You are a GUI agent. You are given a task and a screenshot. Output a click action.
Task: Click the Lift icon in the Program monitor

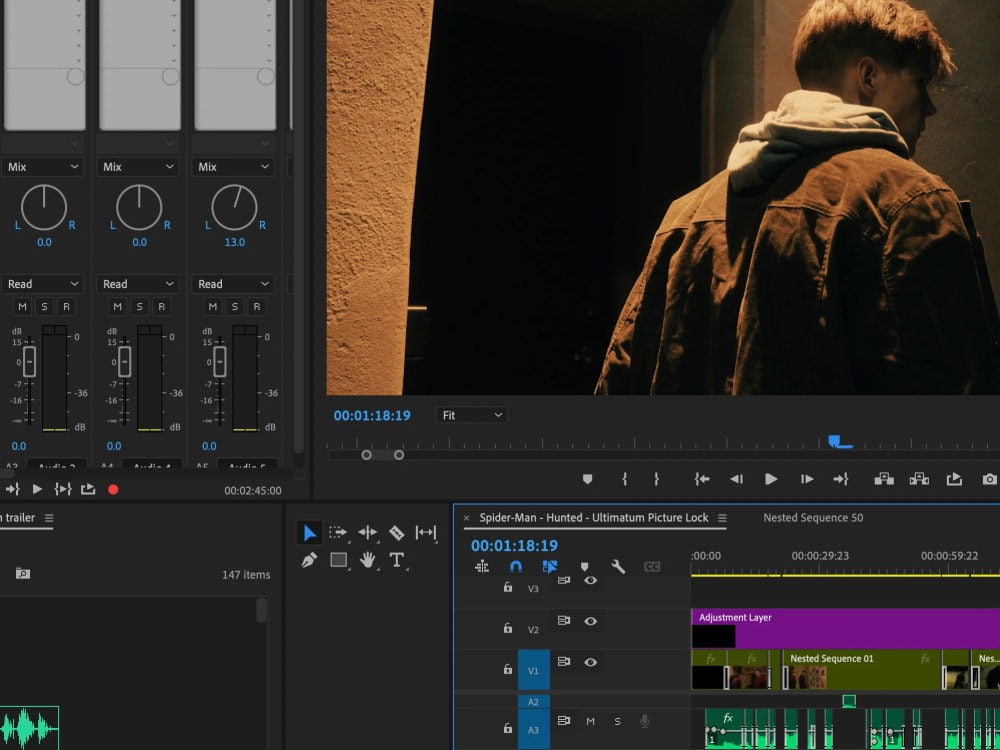pos(884,479)
